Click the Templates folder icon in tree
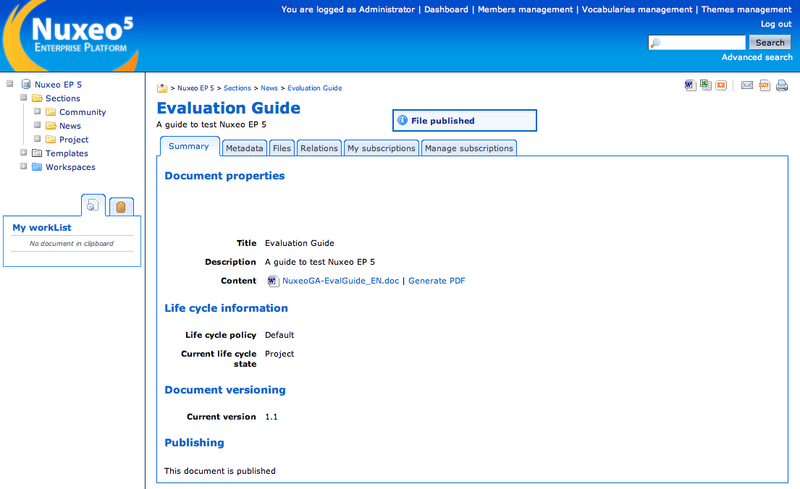Screen dimensions: 800x489 (37, 153)
